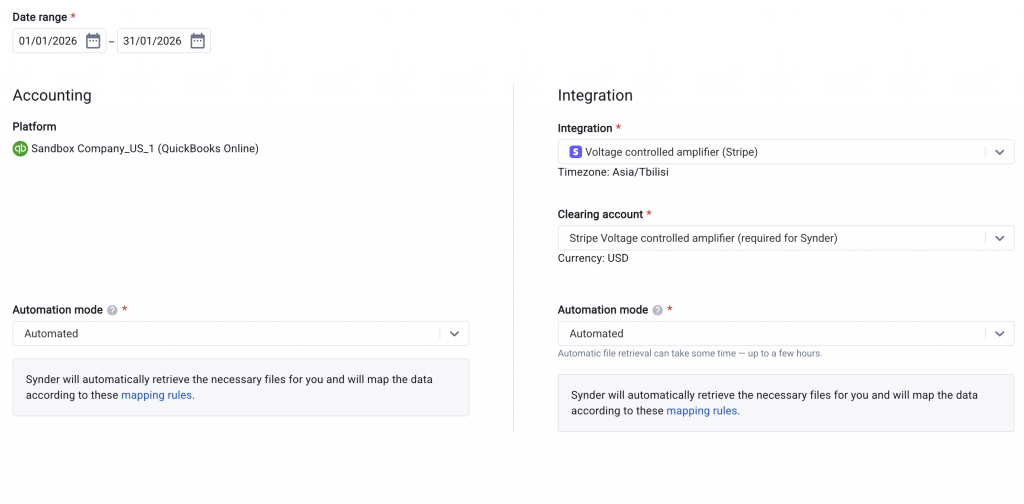Expand the Clearing account dropdown chevron
This screenshot has width=1024, height=504.
click(999, 238)
